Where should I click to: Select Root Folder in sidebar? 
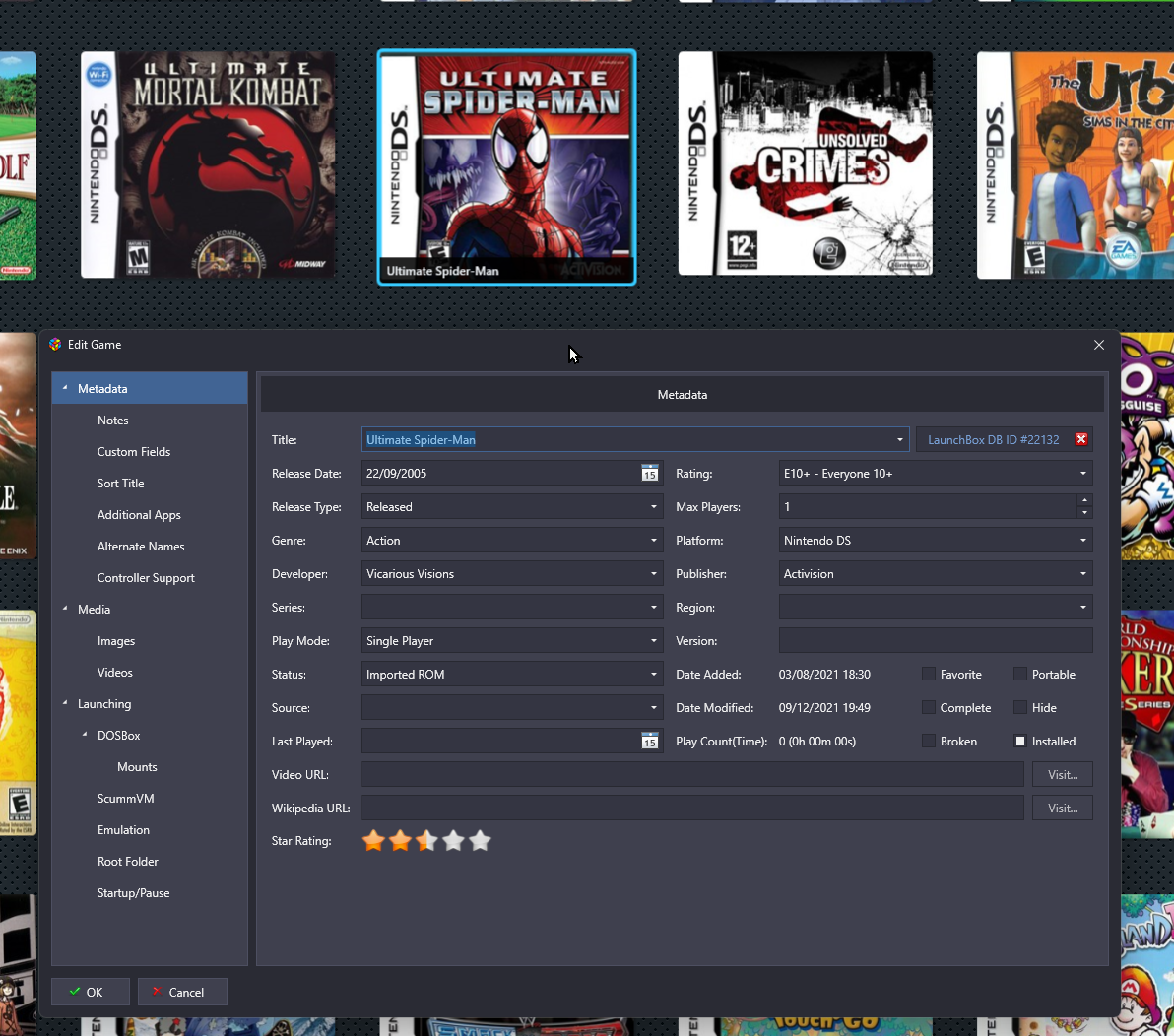pyautogui.click(x=128, y=862)
